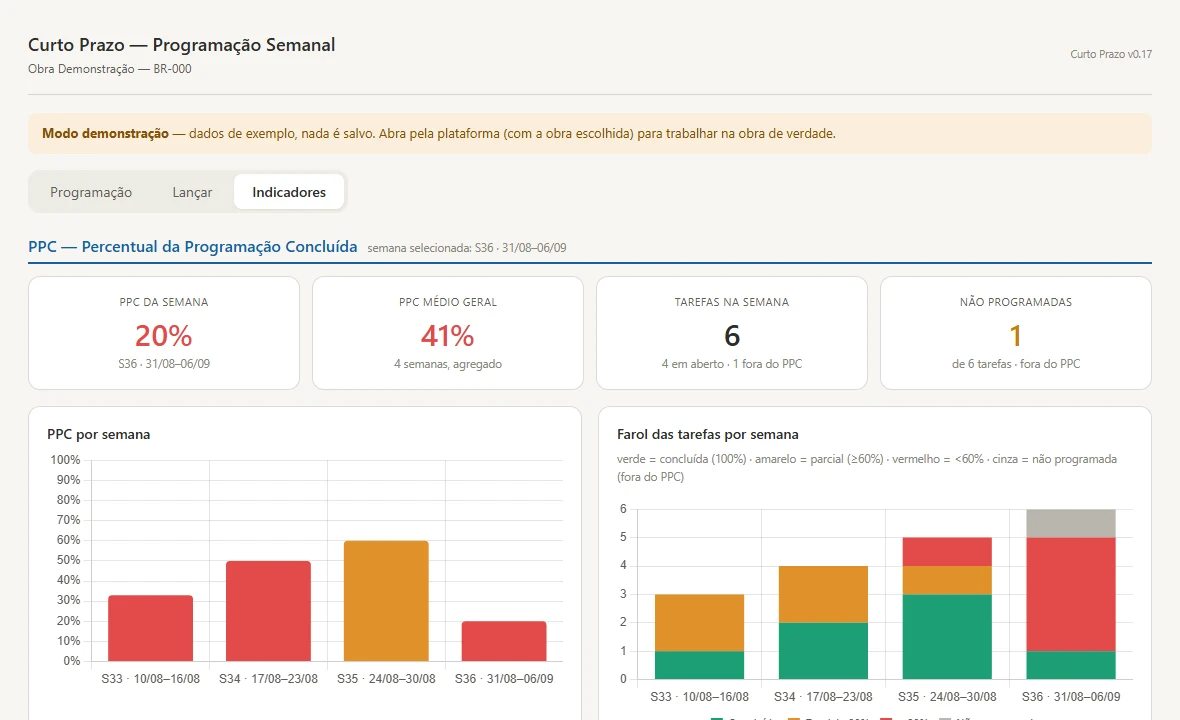Image resolution: width=1180 pixels, height=720 pixels.
Task: Click the green S35 segment in Farol chart
Action: tap(947, 636)
